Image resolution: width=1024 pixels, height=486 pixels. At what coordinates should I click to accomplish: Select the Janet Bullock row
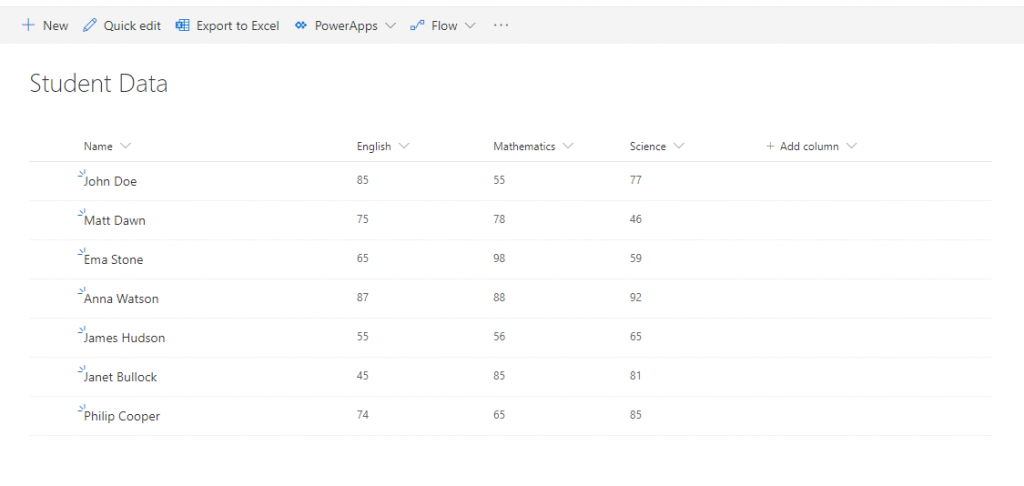pos(511,377)
